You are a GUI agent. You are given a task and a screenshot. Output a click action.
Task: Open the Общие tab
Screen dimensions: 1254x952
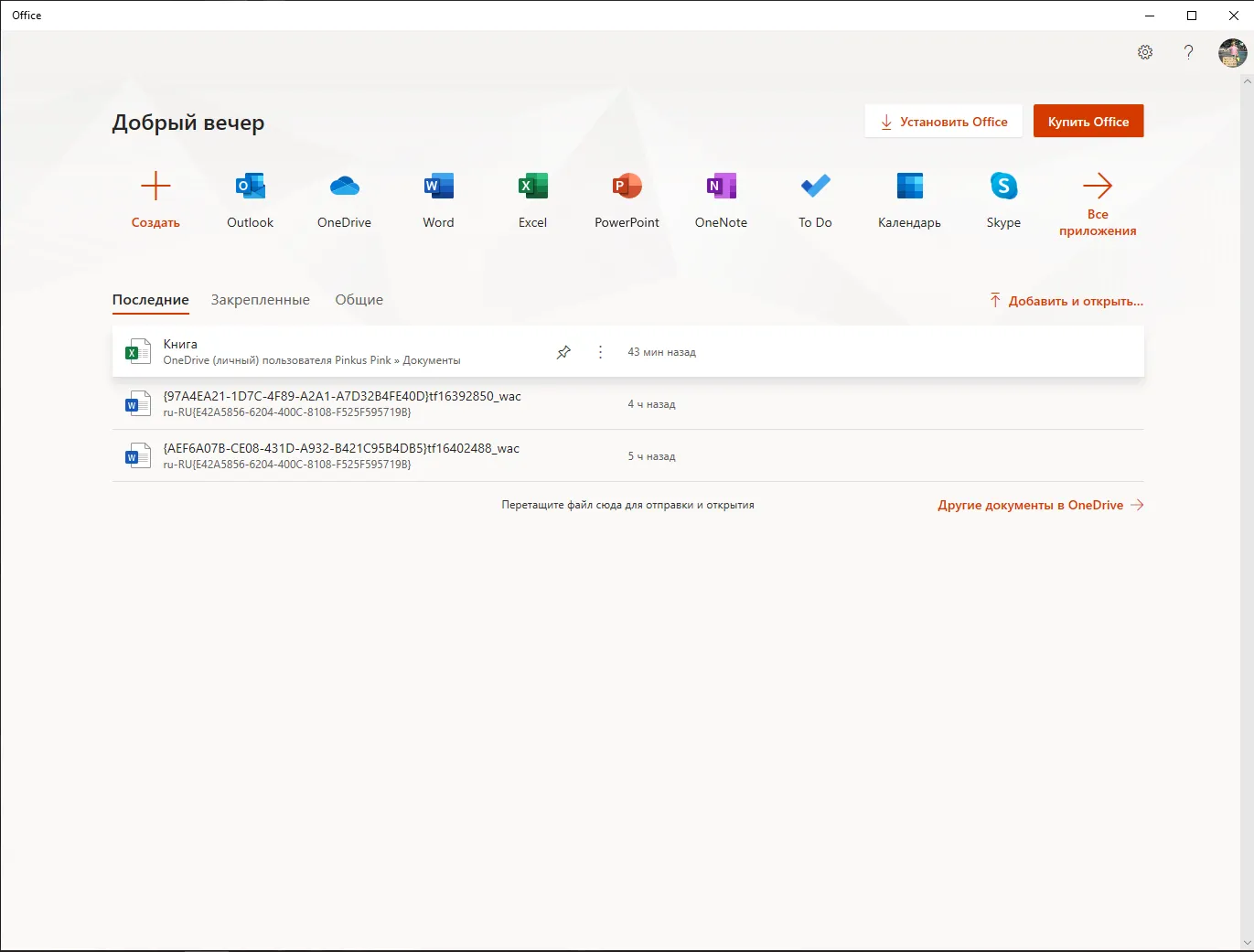359,300
